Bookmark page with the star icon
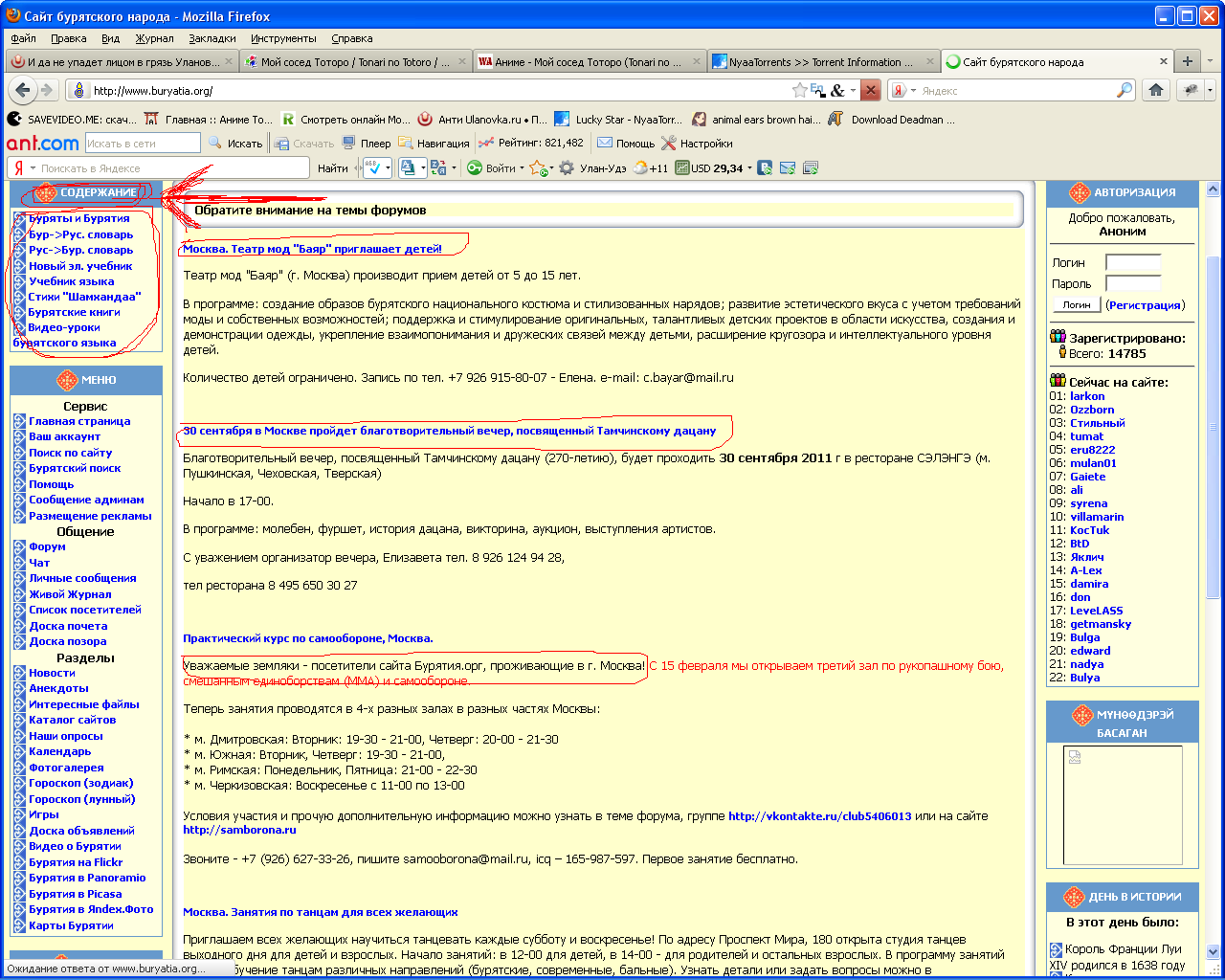Image resolution: width=1225 pixels, height=980 pixels. coord(799,90)
